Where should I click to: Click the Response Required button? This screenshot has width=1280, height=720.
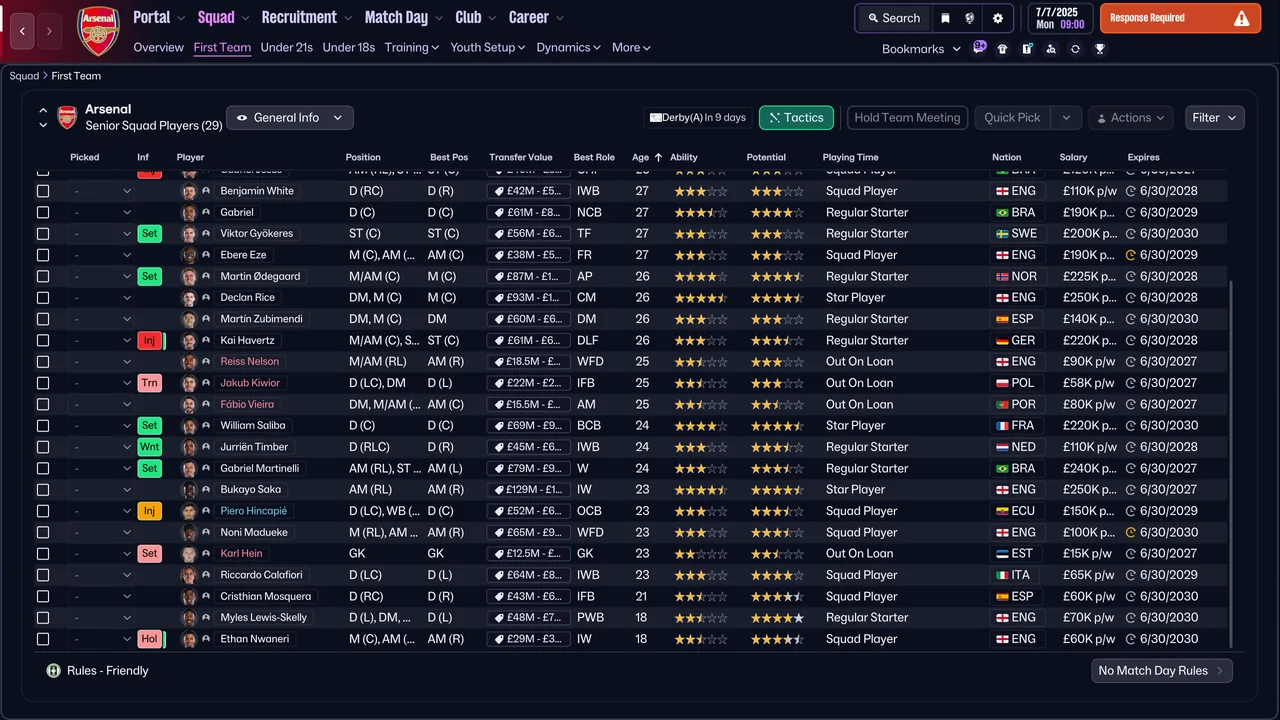pyautogui.click(x=1181, y=18)
